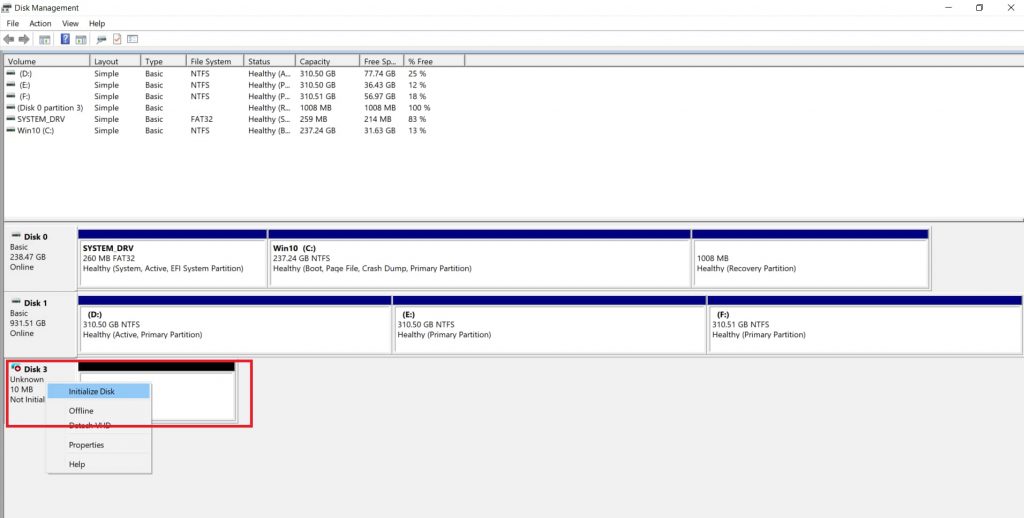The width and height of the screenshot is (1024, 518).
Task: Open Properties from the context menu
Action: coord(99,445)
